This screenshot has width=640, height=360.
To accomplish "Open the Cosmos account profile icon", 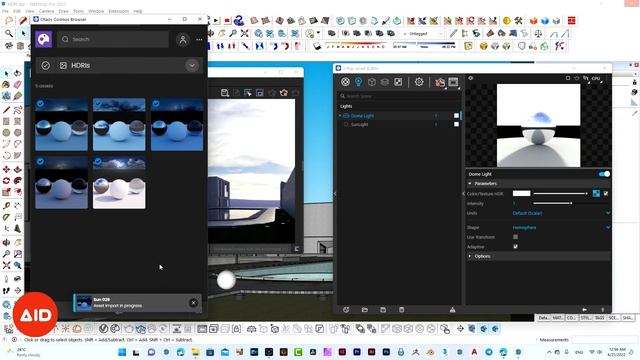I will click(x=182, y=40).
